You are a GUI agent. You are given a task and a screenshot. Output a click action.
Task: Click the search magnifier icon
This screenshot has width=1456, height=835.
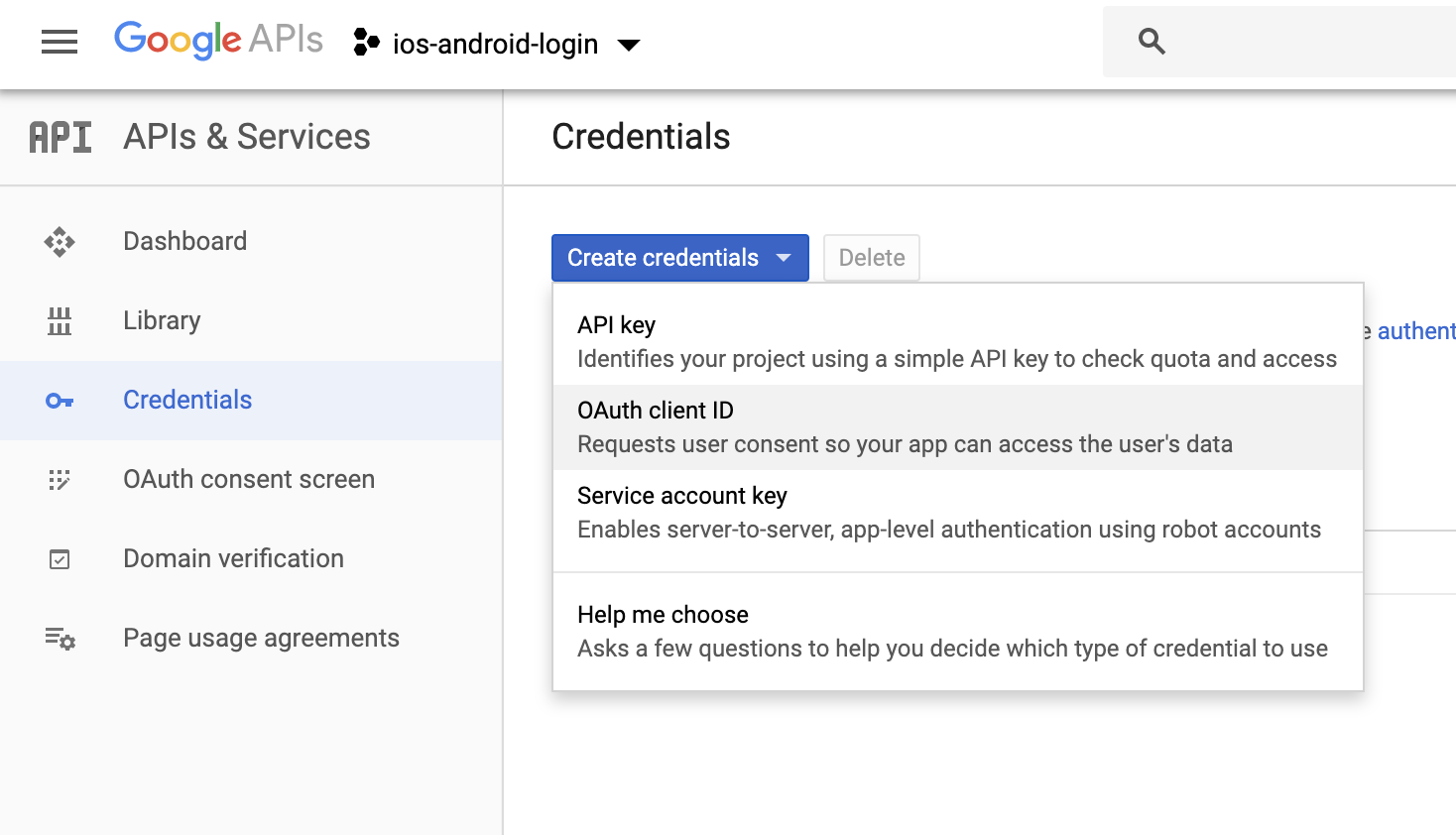coord(1152,41)
